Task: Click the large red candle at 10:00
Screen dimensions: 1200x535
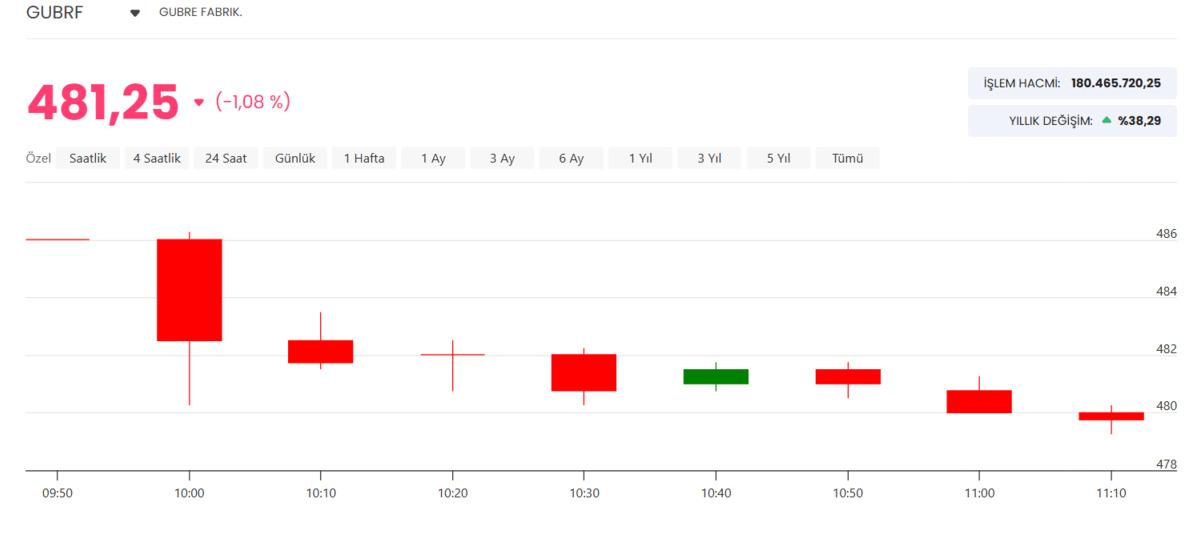Action: point(189,290)
